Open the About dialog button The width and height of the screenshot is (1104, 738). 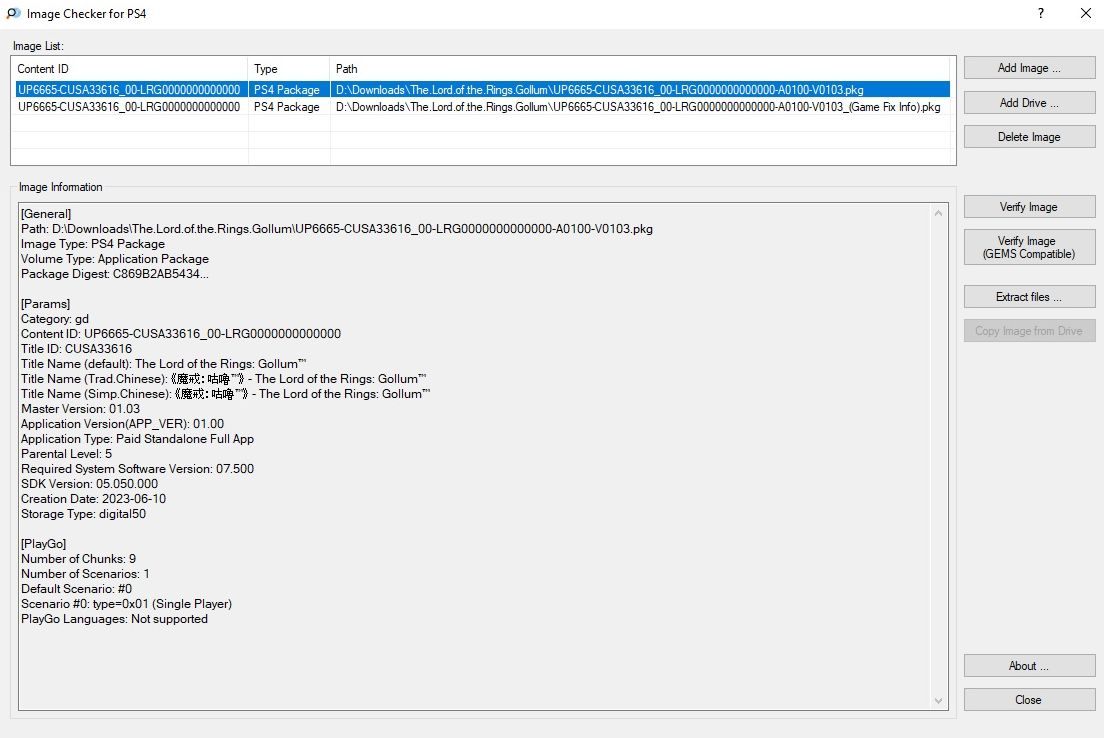pos(1029,666)
